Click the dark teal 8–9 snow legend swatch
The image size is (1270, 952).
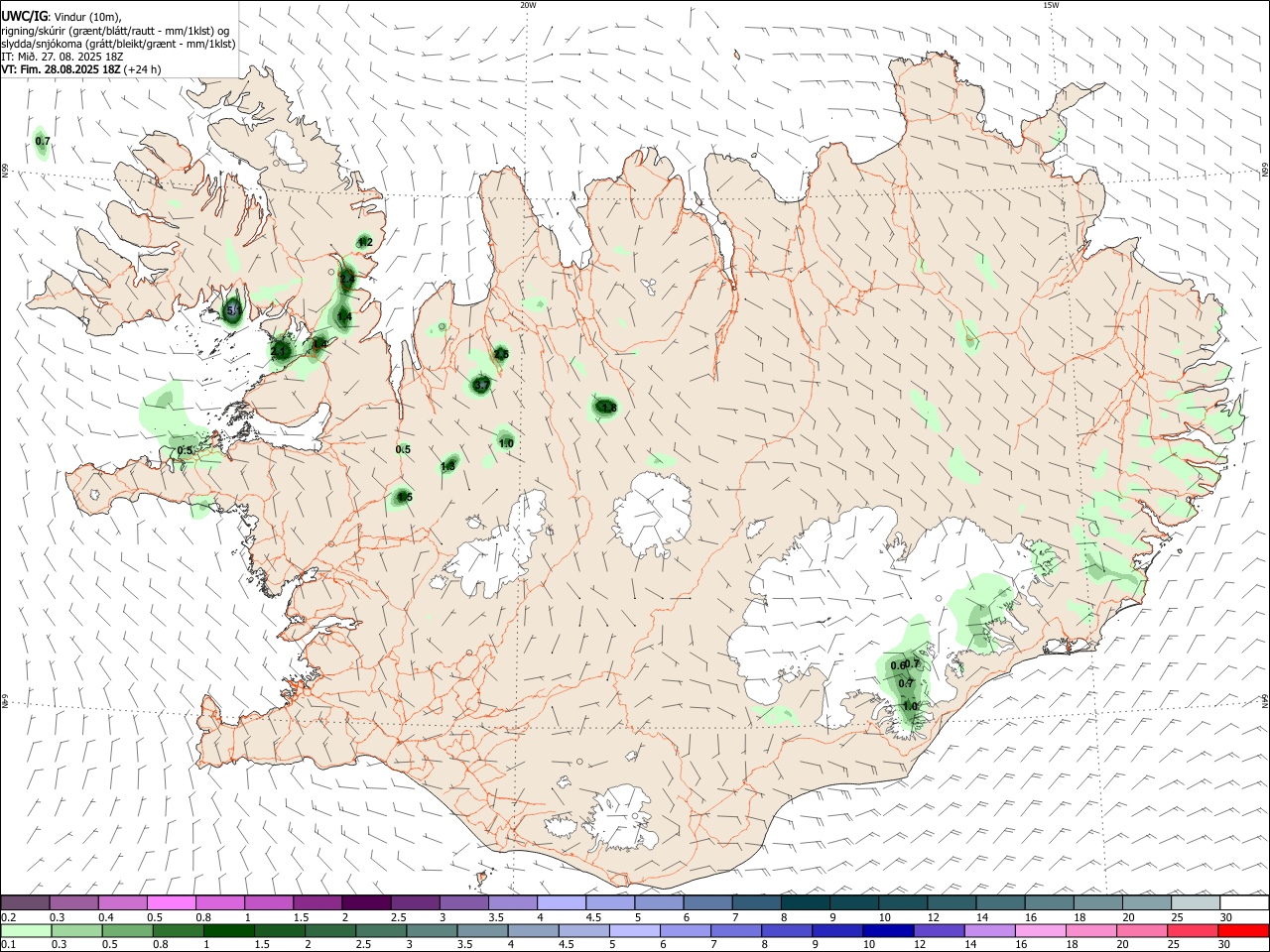(x=805, y=902)
